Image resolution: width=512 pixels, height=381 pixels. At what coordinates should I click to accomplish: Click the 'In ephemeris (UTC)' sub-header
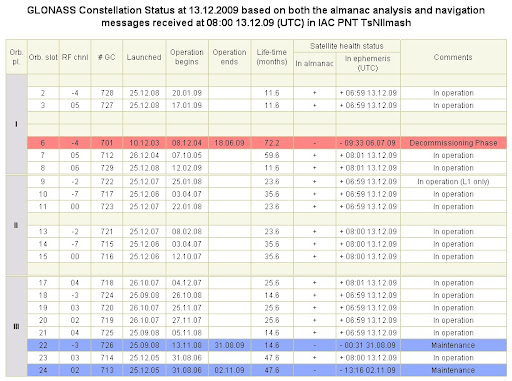coord(368,63)
